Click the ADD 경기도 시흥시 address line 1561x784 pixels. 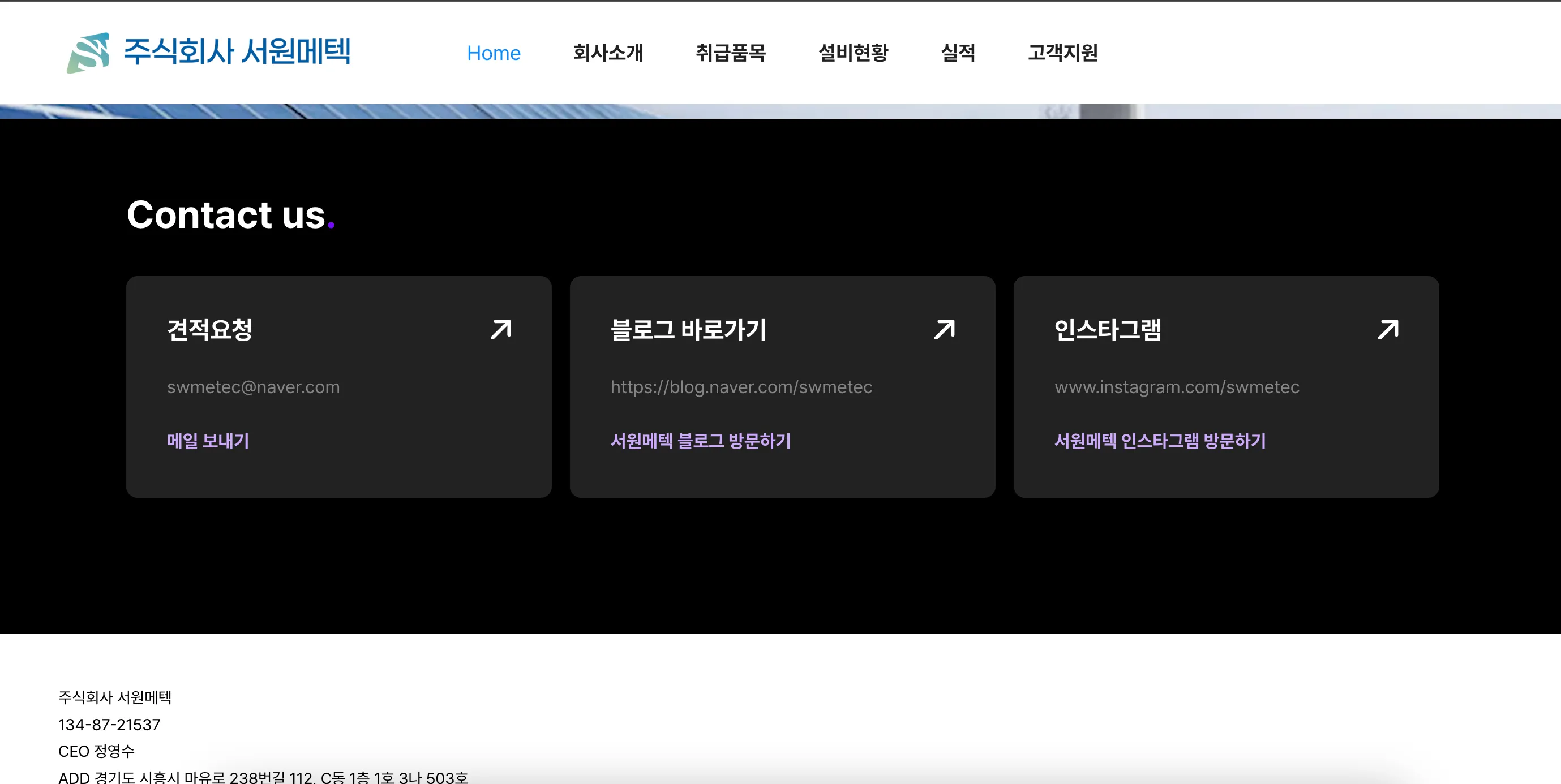(x=263, y=776)
